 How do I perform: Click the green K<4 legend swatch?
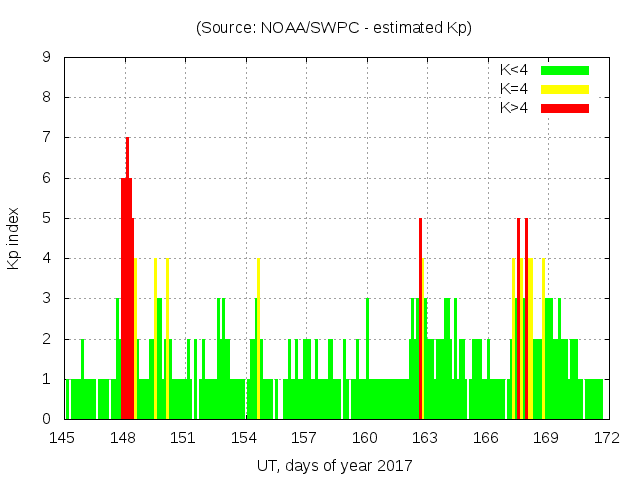(x=565, y=70)
